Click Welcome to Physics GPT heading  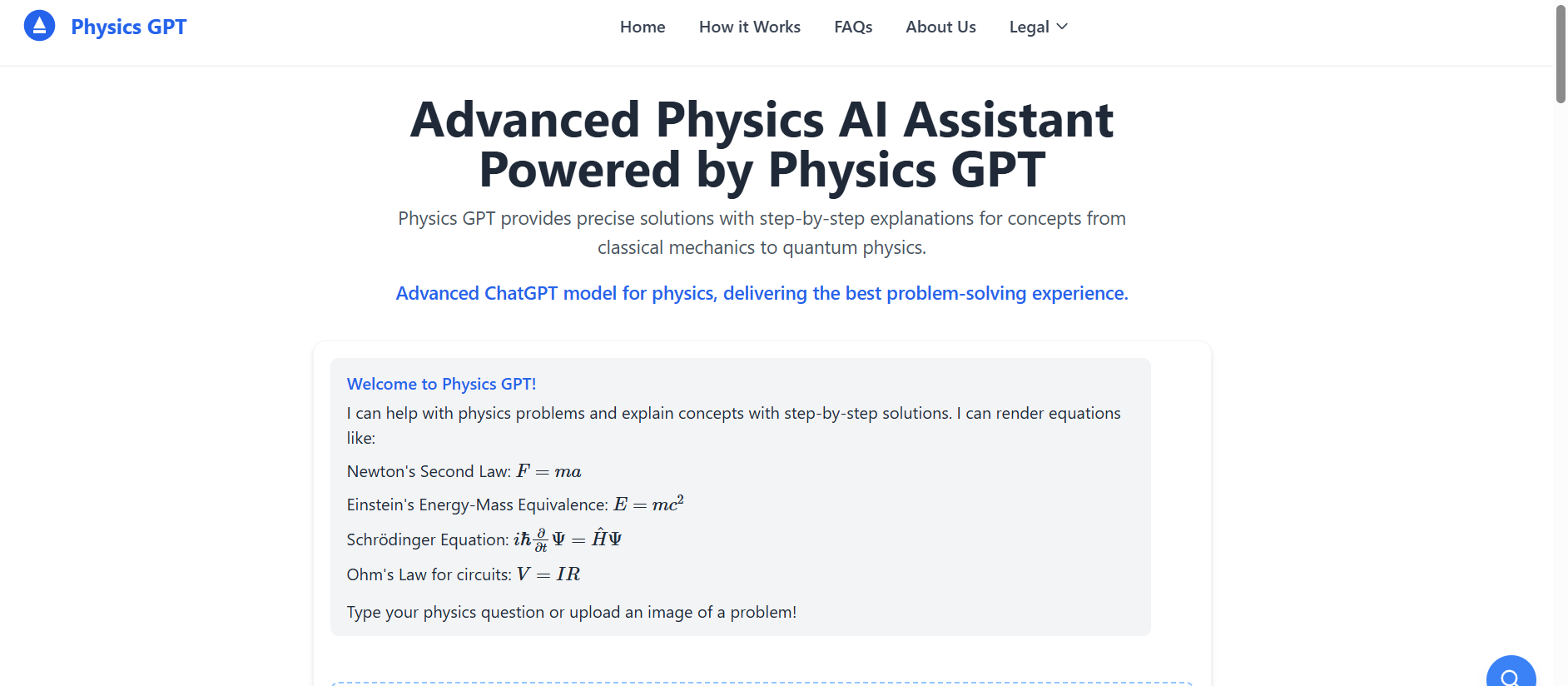pyautogui.click(x=441, y=384)
